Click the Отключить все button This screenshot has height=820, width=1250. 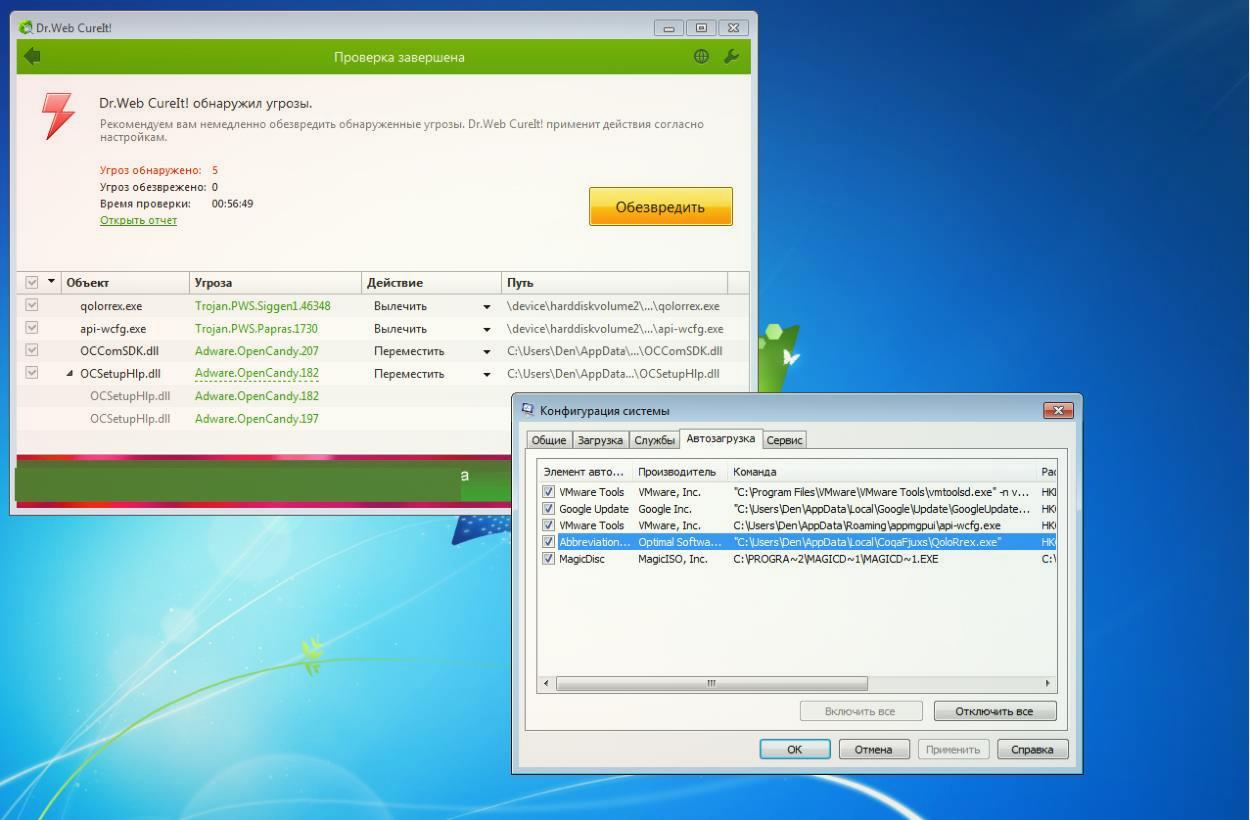994,711
